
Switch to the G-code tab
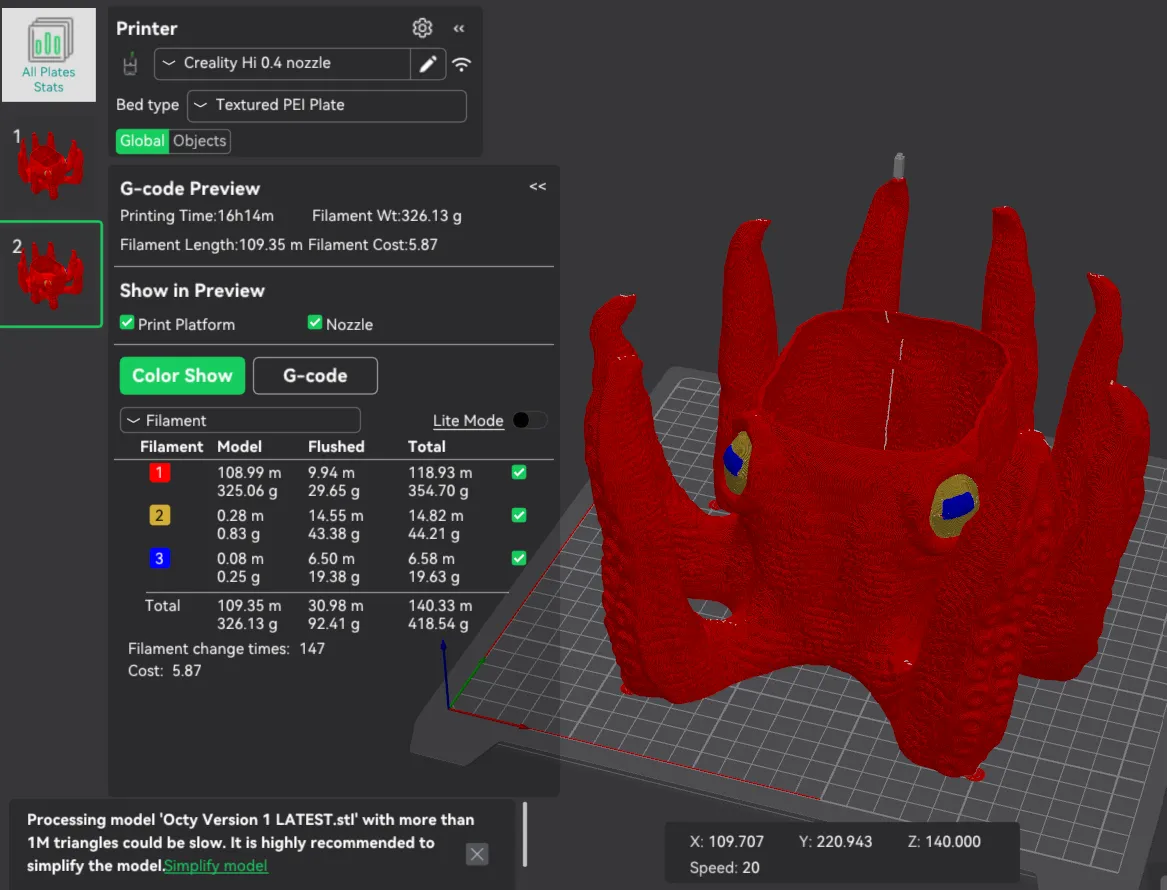[x=315, y=376]
